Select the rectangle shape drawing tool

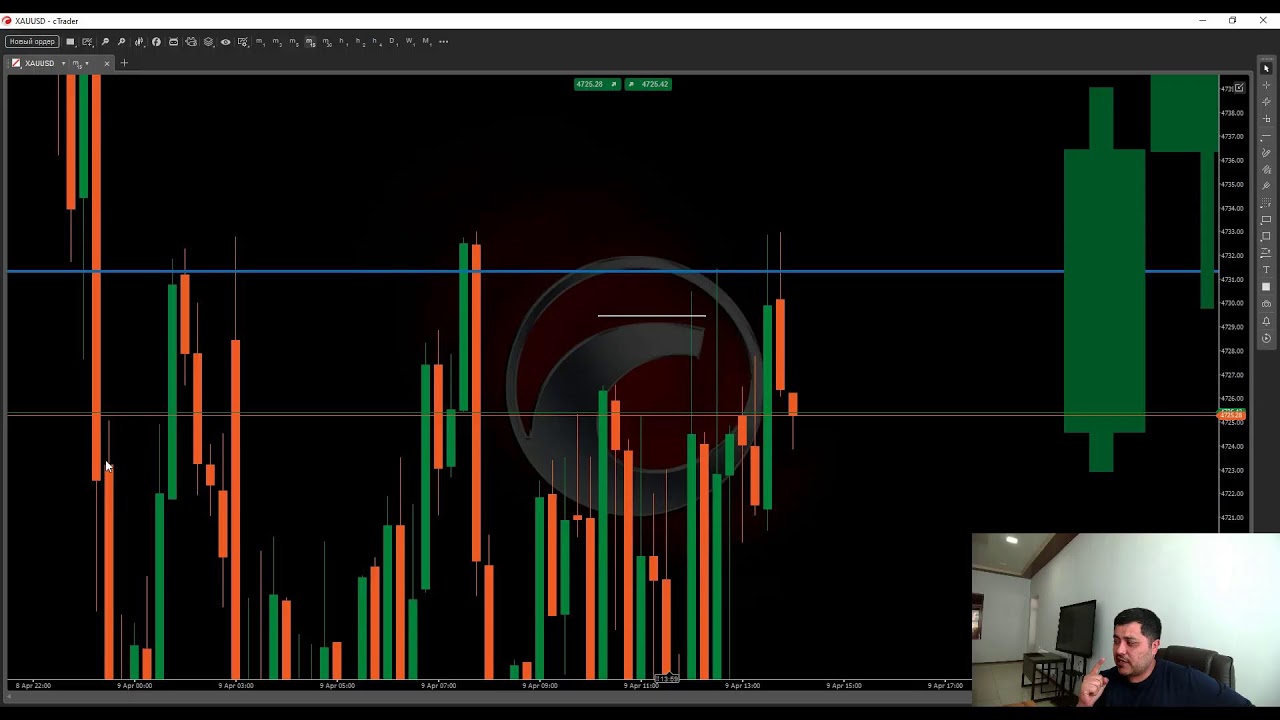coord(1266,219)
